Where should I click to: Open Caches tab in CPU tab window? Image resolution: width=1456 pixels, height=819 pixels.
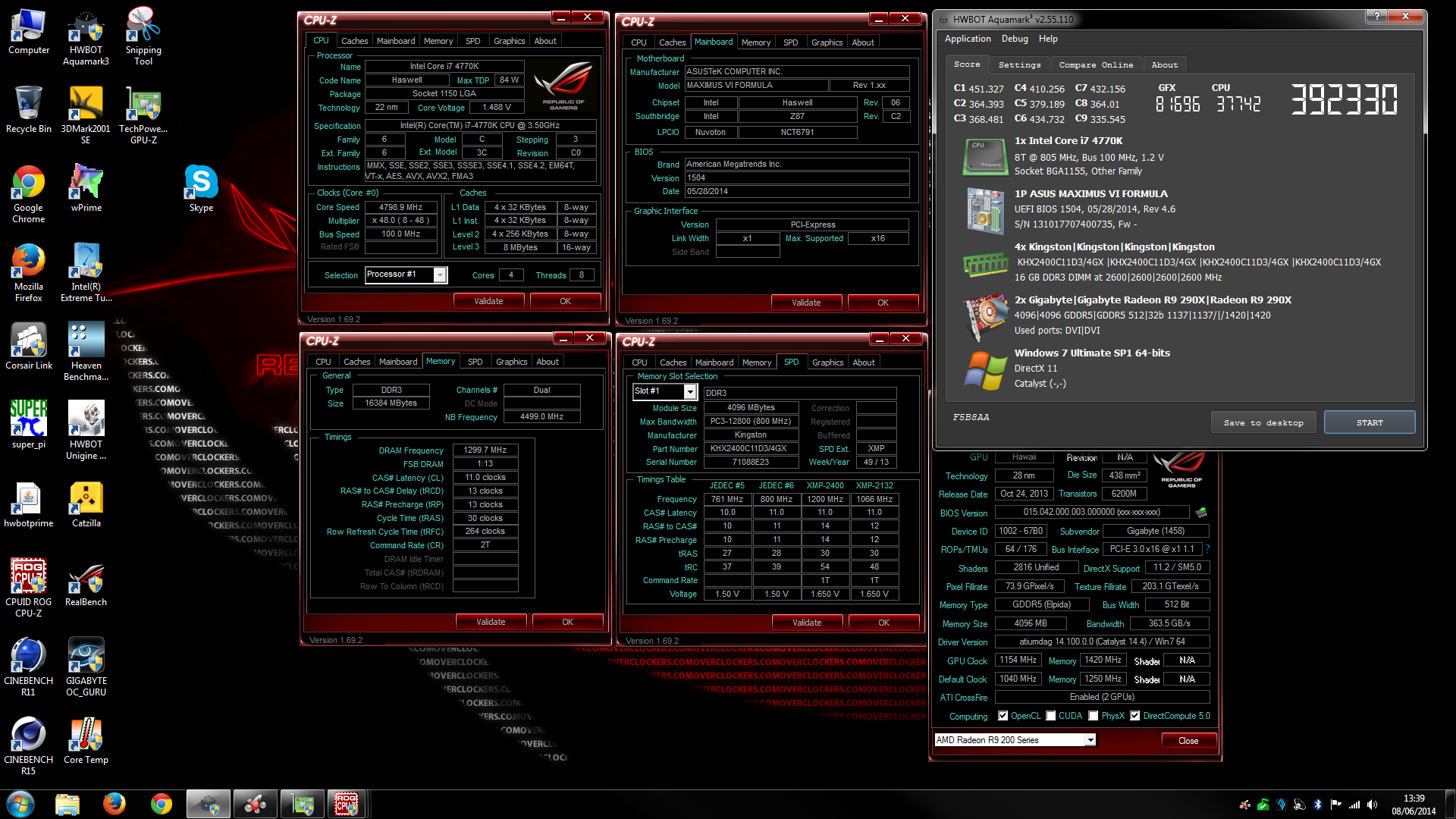(x=354, y=41)
